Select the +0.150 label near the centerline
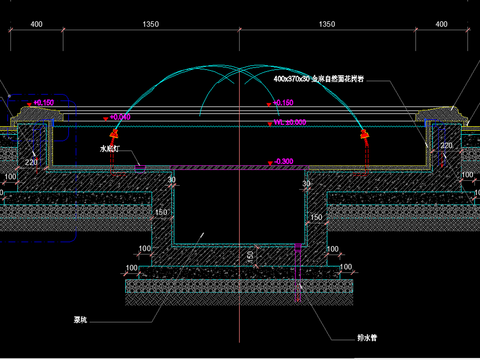 283,102
